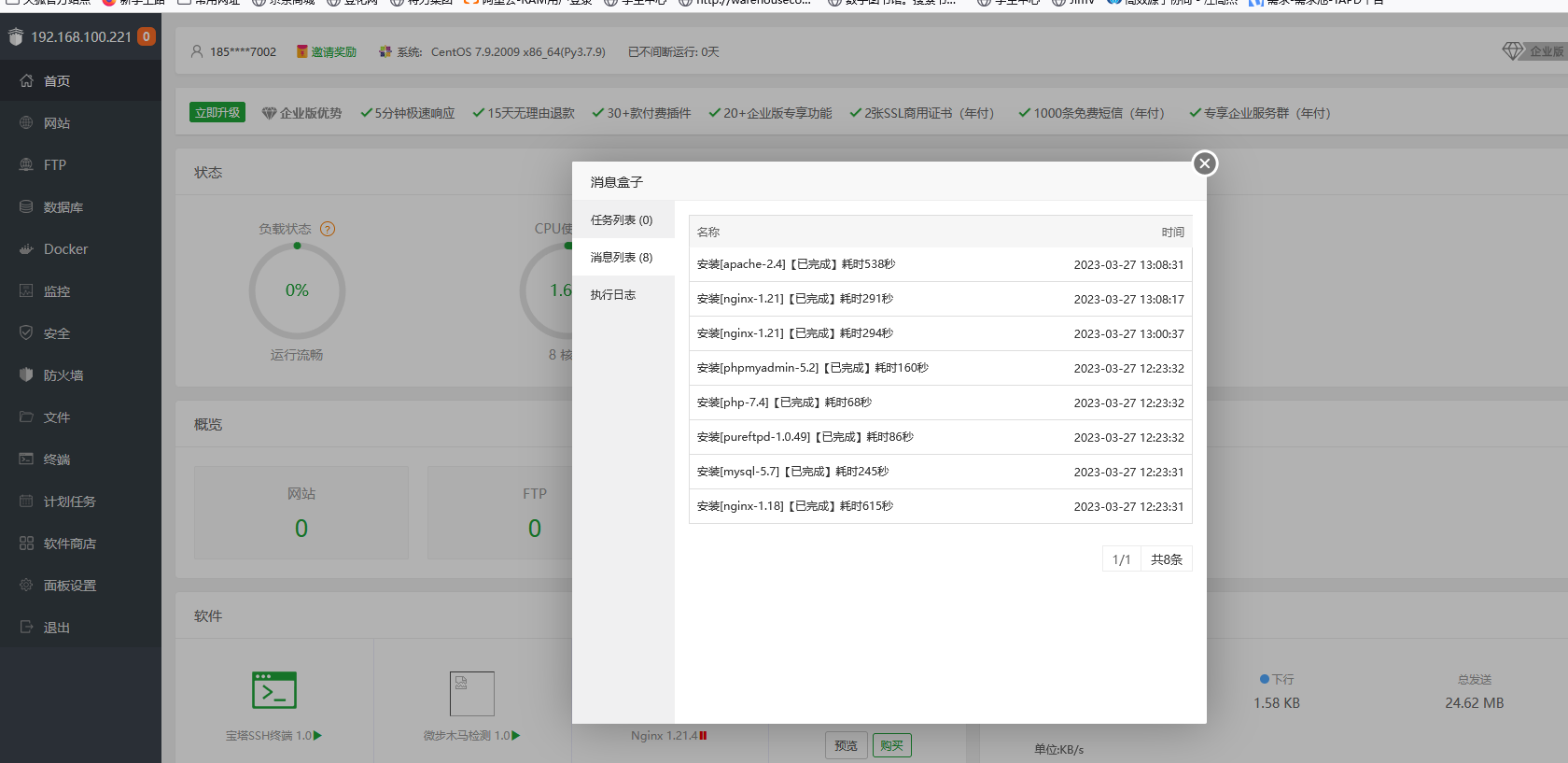Click the 退出 logout icon
Image resolution: width=1568 pixels, height=763 pixels.
(26, 627)
